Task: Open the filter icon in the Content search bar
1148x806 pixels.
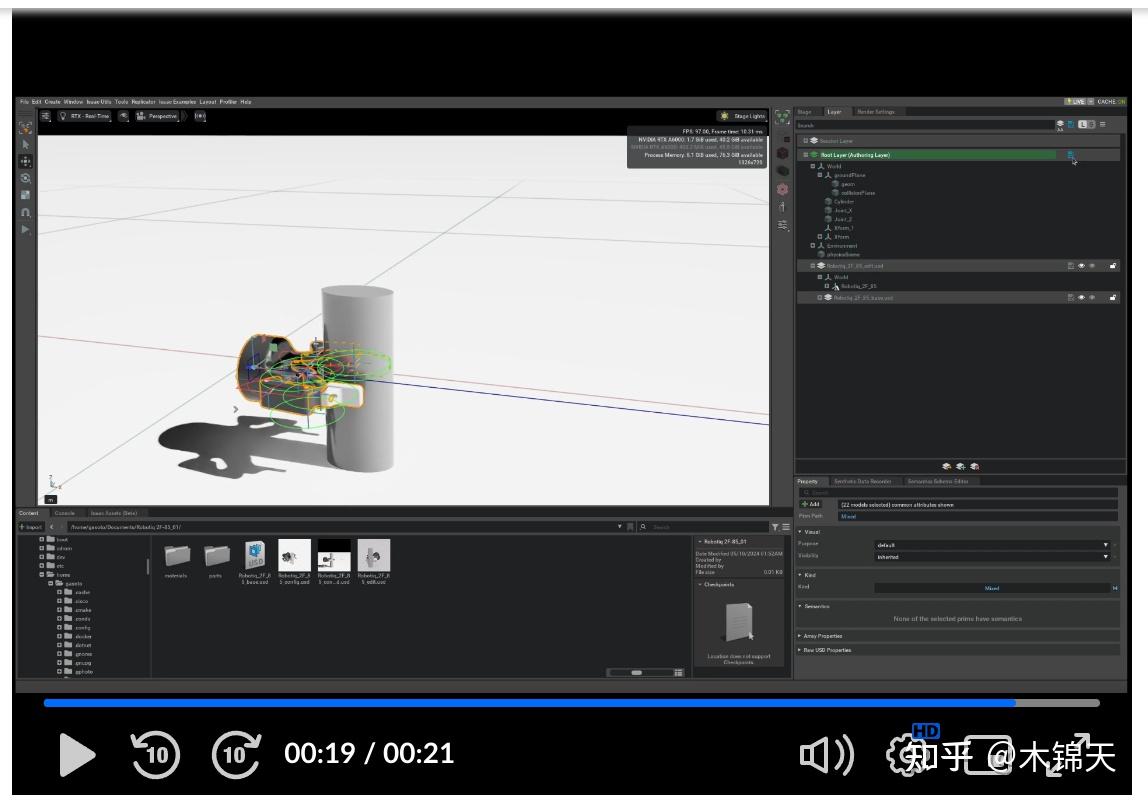Action: coord(775,527)
